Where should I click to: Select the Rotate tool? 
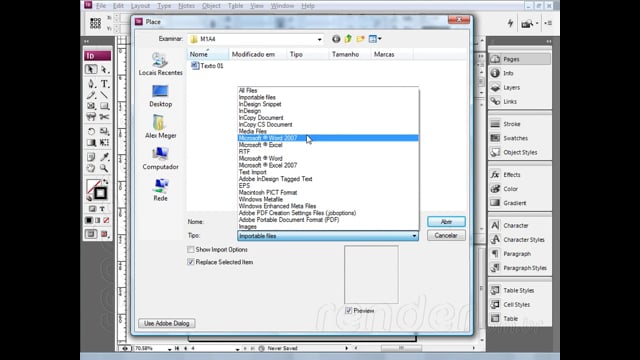[91, 131]
